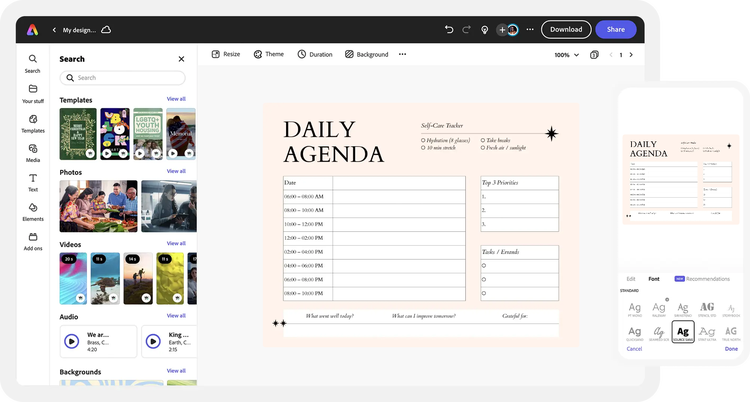The width and height of the screenshot is (750, 402).
Task: Open the pages view icon
Action: tap(594, 55)
